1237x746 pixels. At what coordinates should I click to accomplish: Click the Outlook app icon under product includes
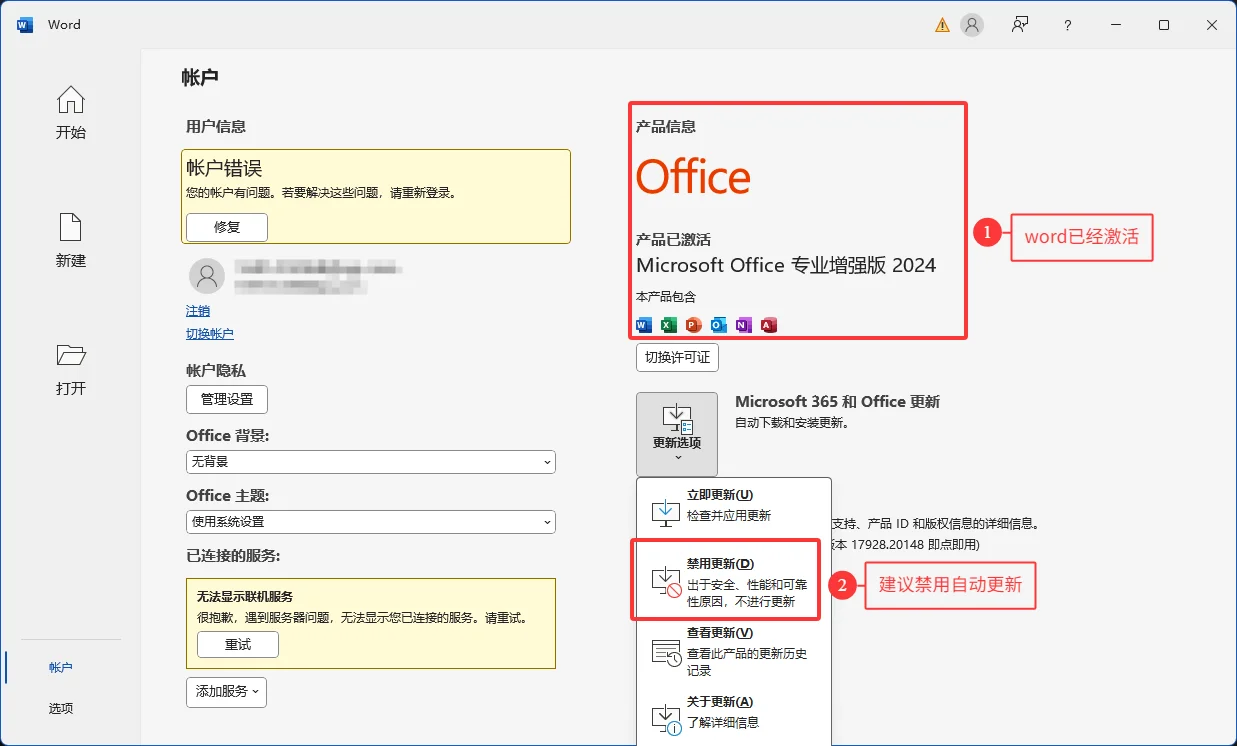[x=719, y=325]
